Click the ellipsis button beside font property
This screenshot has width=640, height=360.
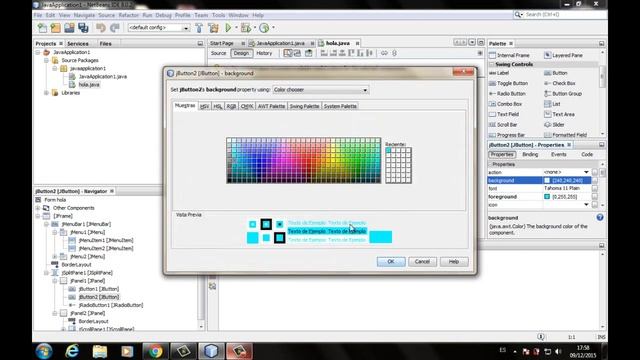(595, 188)
